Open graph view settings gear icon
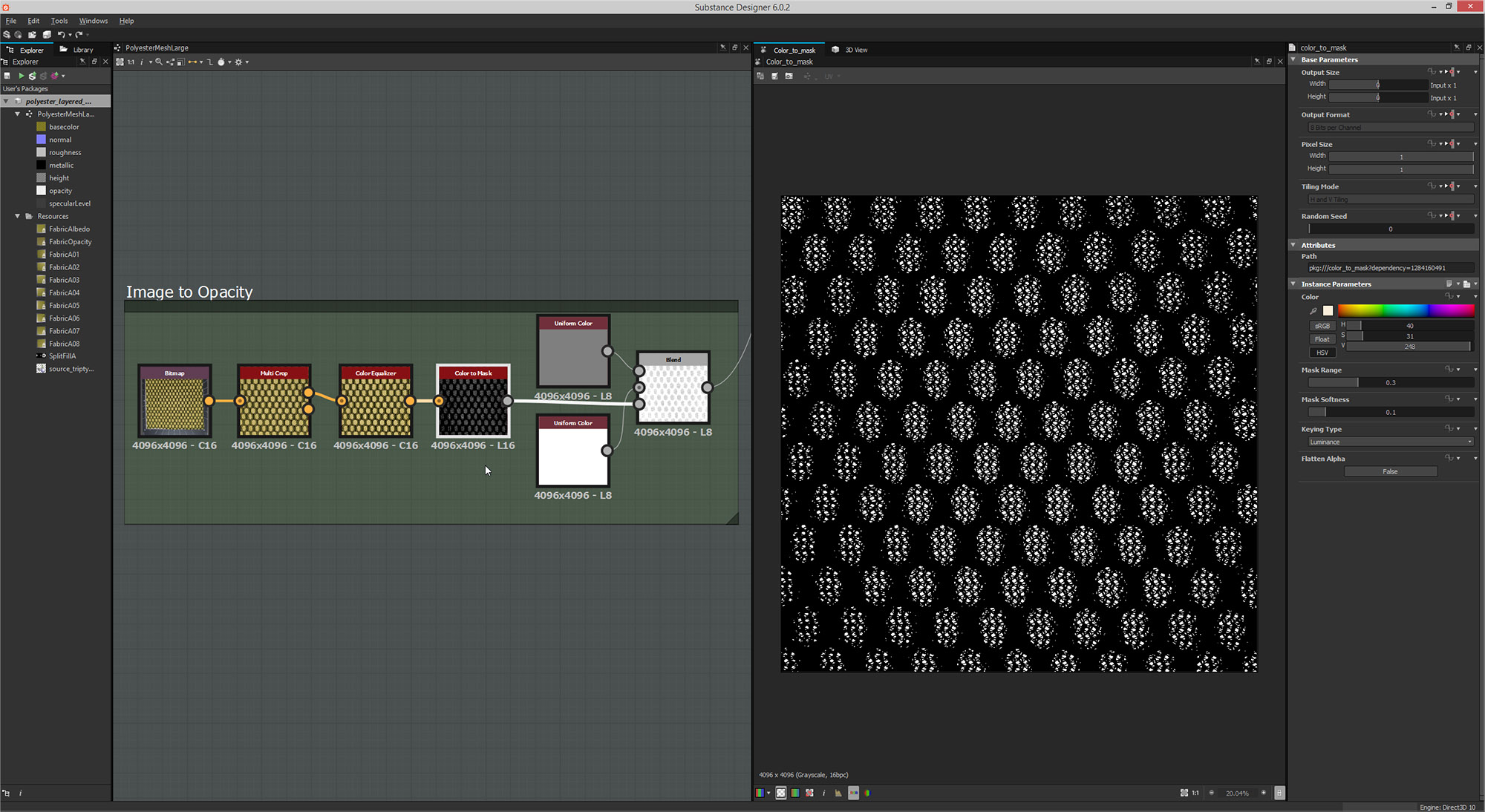The height and width of the screenshot is (812, 1485). pyautogui.click(x=239, y=62)
